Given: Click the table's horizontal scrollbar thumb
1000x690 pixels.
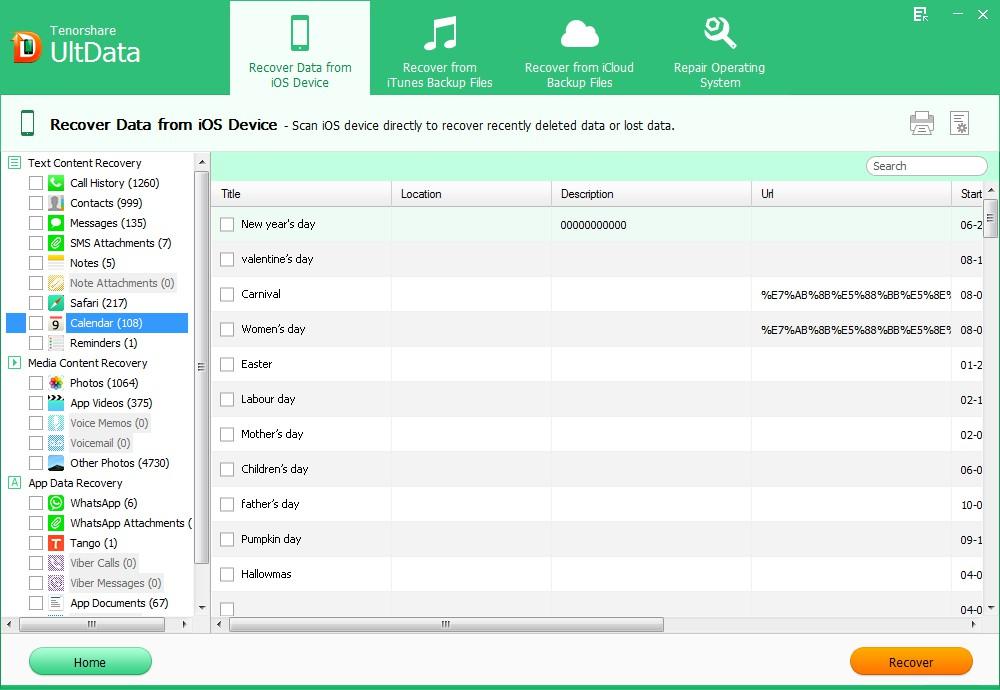Looking at the screenshot, I should coord(446,624).
